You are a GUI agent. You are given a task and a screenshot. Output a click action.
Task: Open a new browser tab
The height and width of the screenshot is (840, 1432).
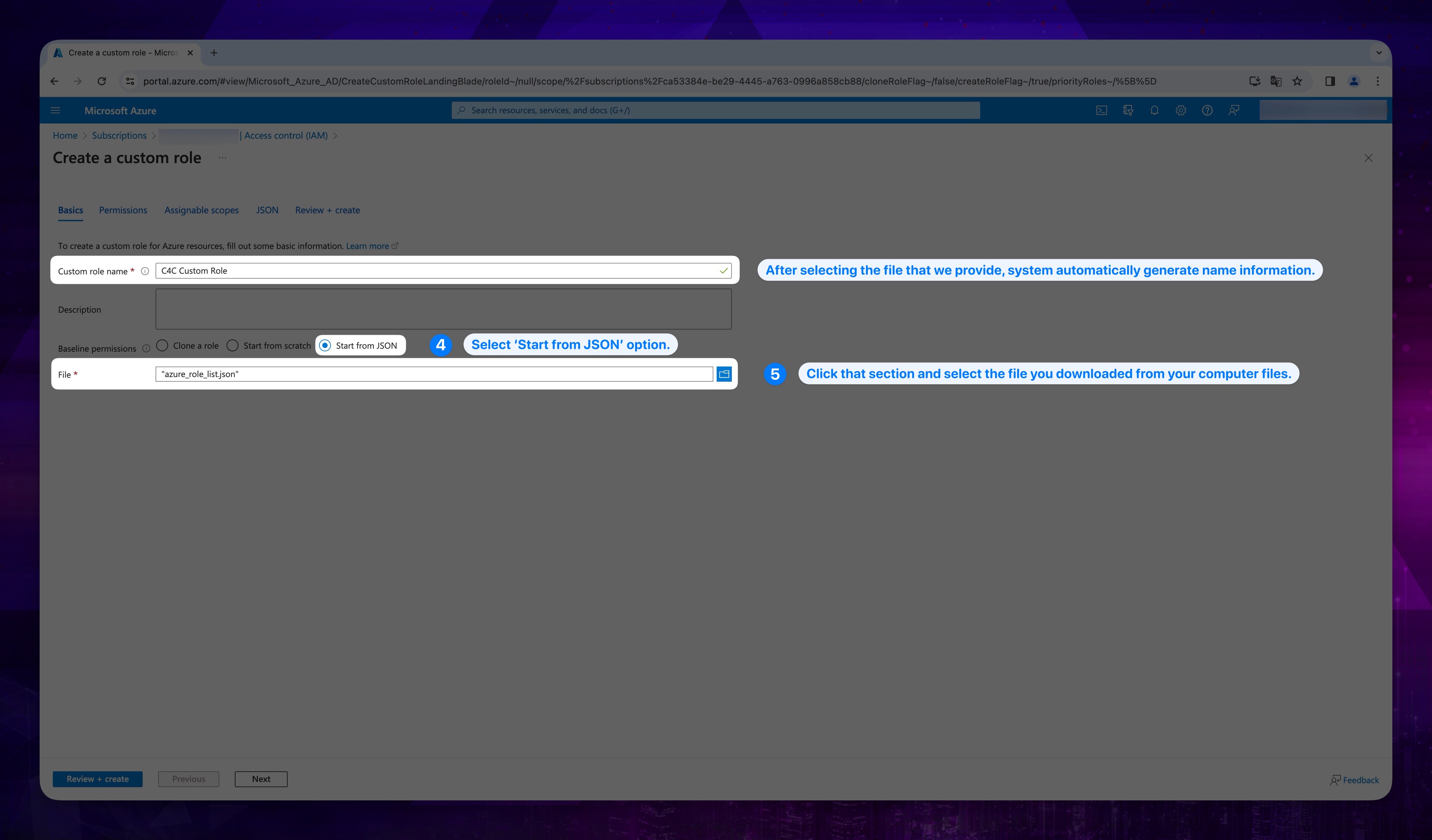point(214,53)
